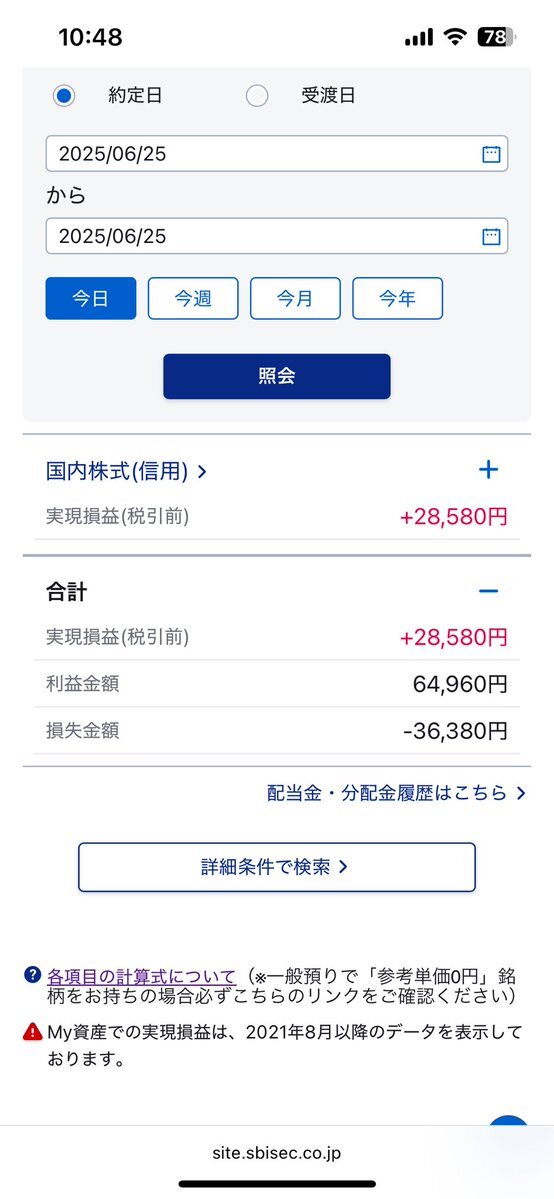Tap the blue question mark help icon
The height and width of the screenshot is (1199, 554).
pos(32,975)
